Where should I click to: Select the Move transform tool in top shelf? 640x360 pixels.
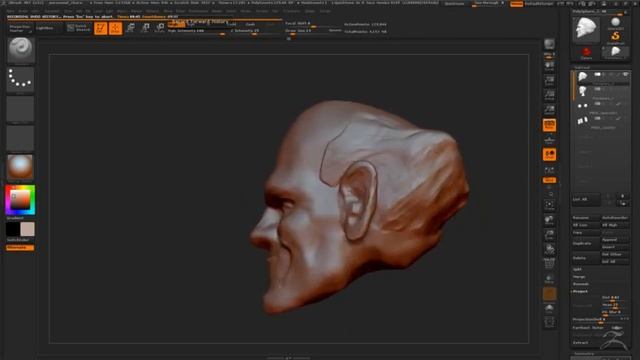tap(131, 28)
